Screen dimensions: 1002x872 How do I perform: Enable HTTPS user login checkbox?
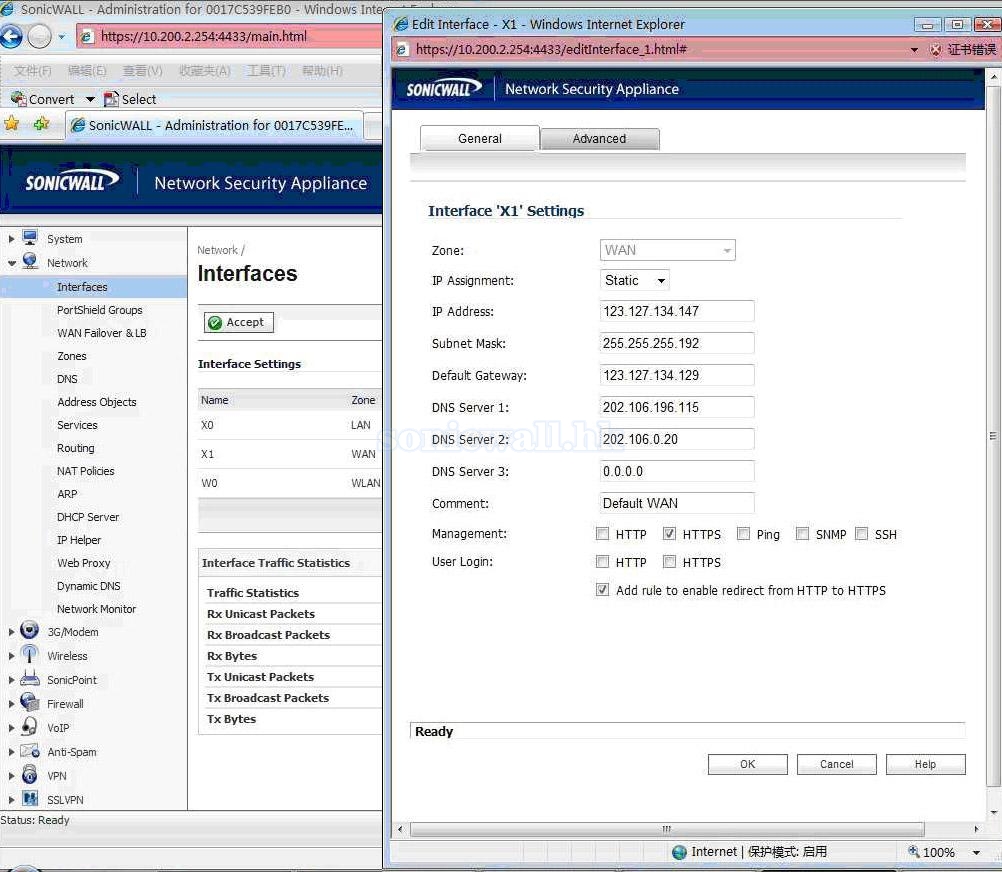(x=669, y=562)
